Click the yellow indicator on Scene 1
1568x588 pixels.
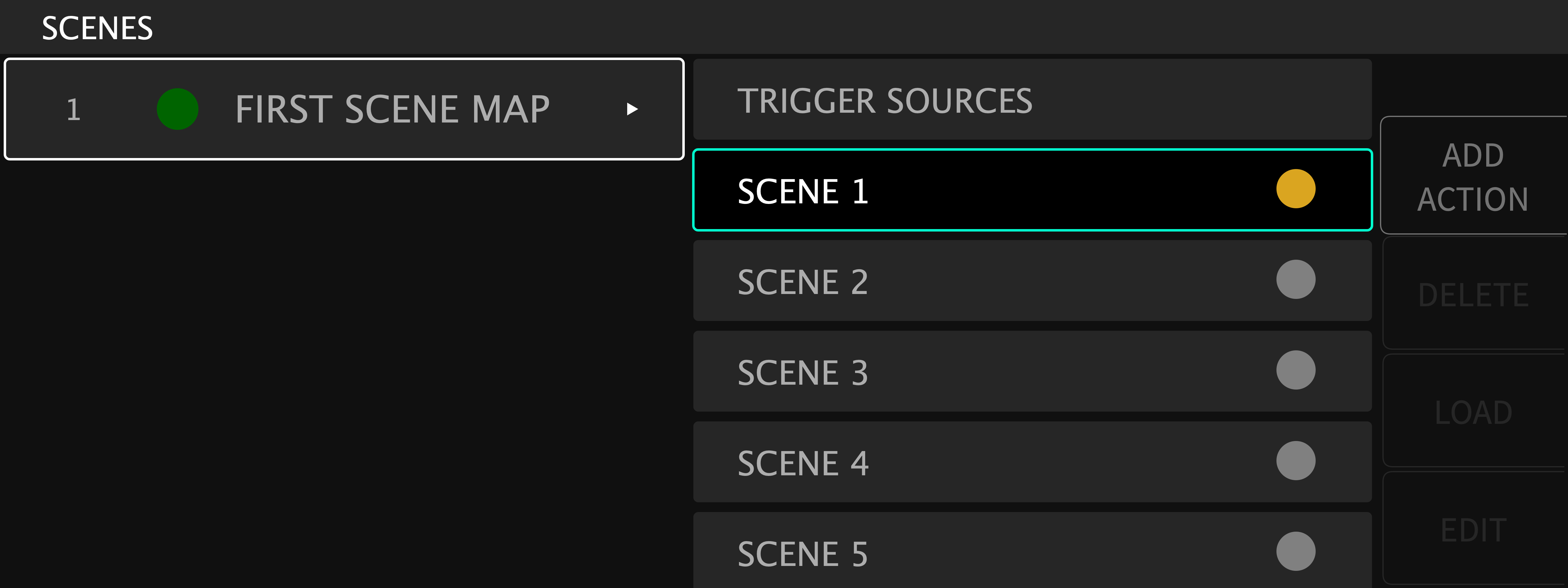coord(1295,189)
